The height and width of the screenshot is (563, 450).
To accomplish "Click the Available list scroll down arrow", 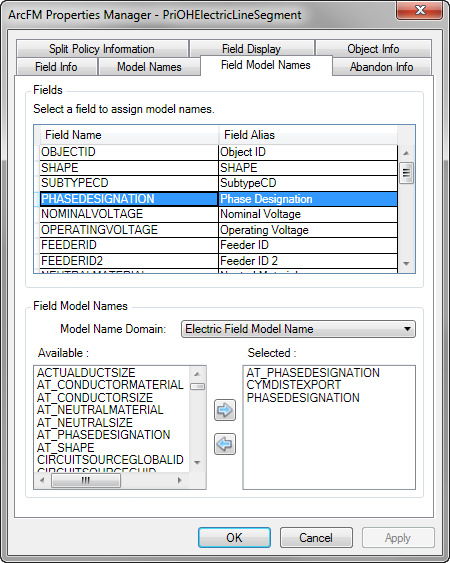I will (197, 462).
